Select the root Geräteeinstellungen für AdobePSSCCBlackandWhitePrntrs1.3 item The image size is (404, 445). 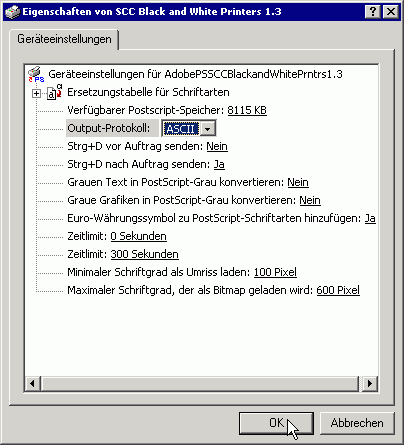pyautogui.click(x=195, y=74)
